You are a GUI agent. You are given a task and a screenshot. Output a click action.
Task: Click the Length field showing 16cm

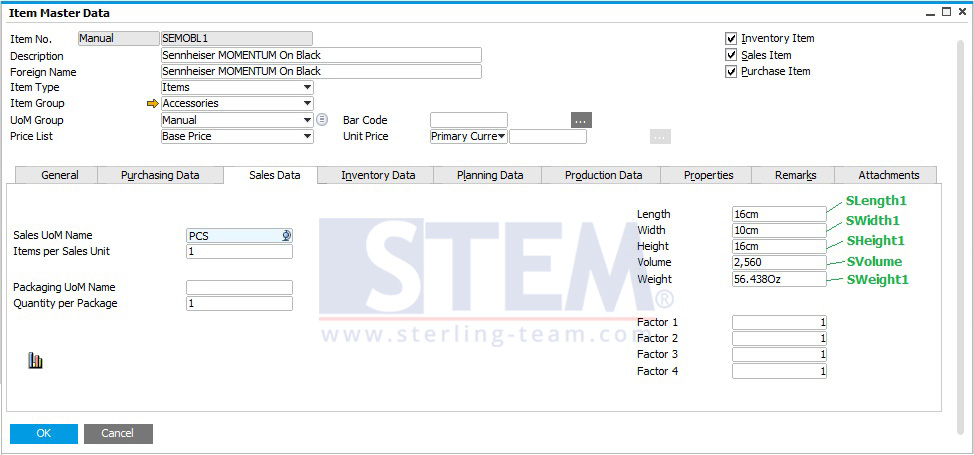[x=780, y=214]
